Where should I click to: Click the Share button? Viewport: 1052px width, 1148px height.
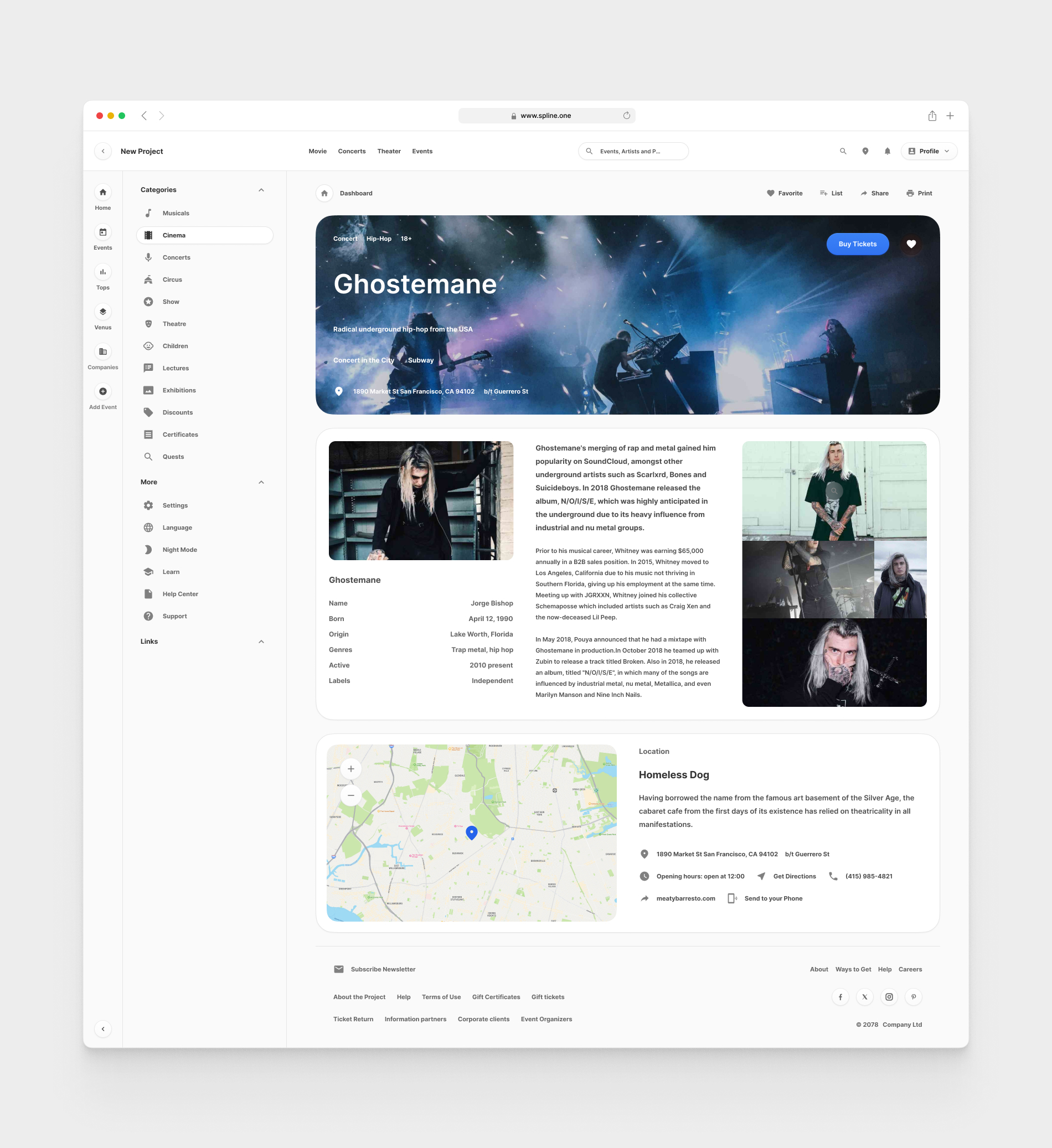click(x=874, y=193)
